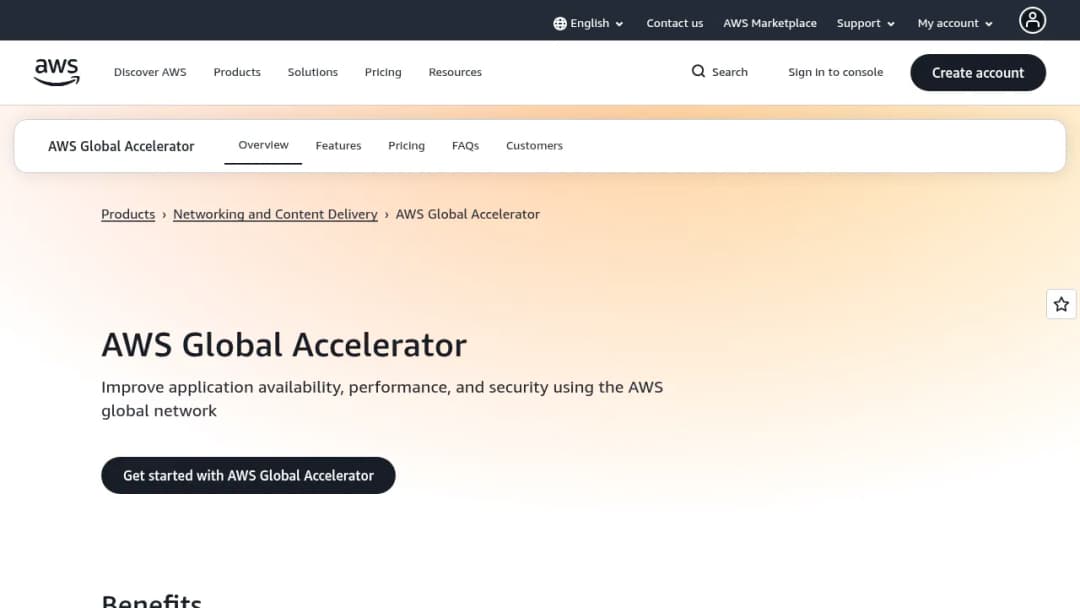Click AWS Global Accelerator breadcrumb text
Screen dimensions: 1080x608
tap(468, 214)
